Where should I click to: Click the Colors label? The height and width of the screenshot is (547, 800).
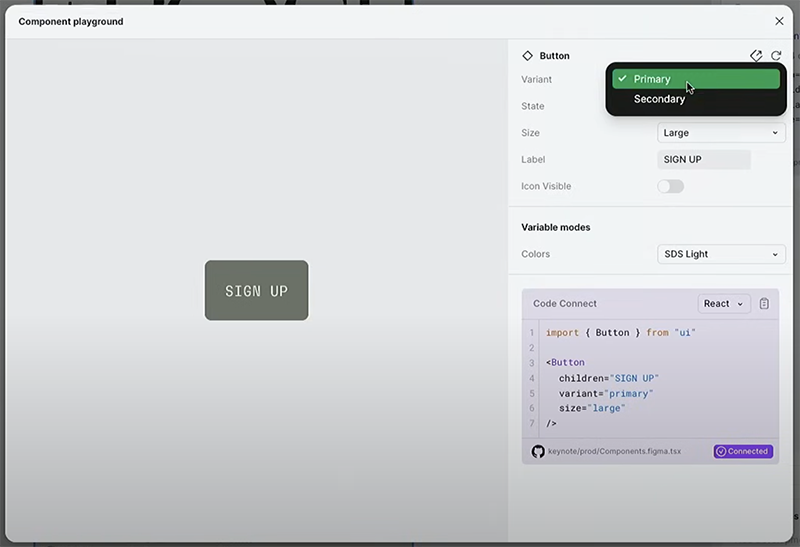click(x=535, y=254)
